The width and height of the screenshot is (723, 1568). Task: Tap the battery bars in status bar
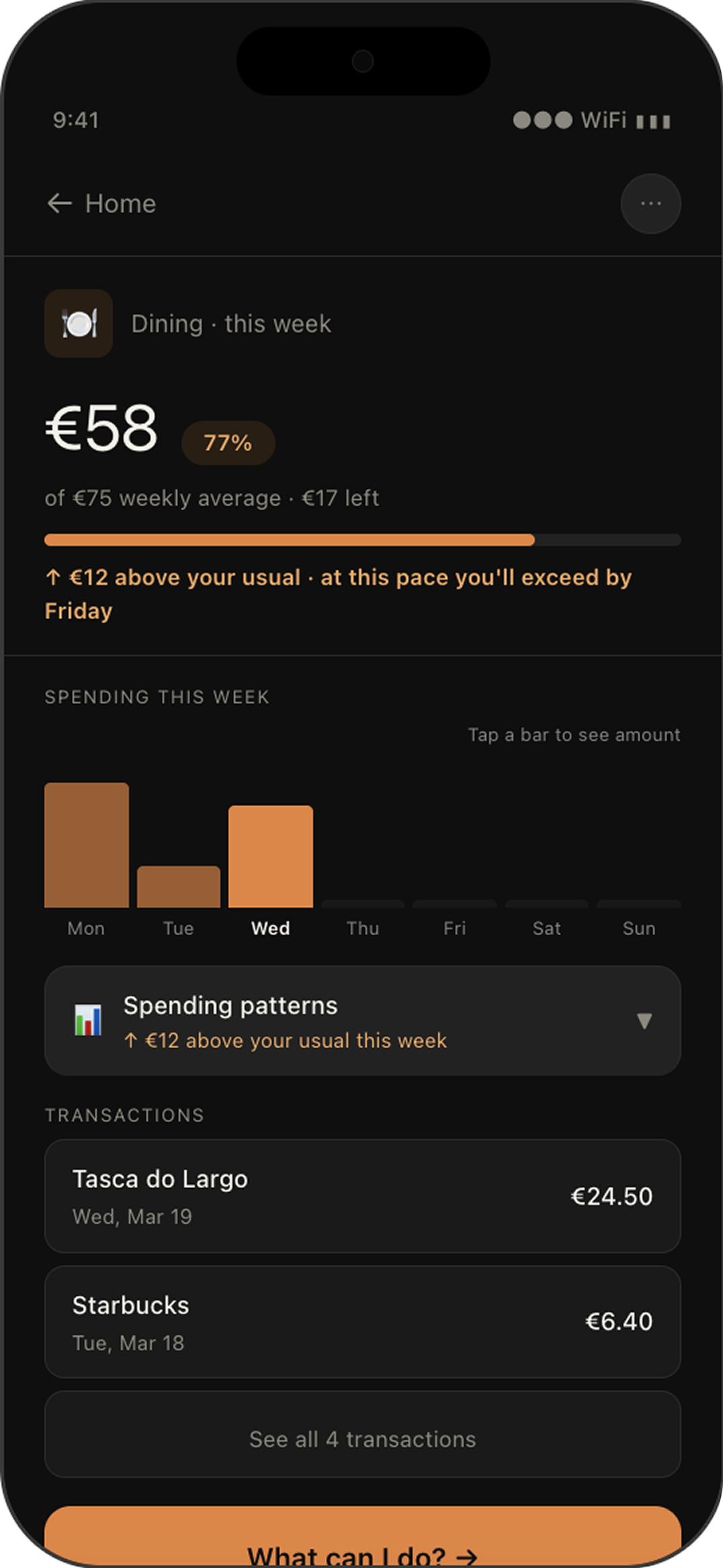653,122
